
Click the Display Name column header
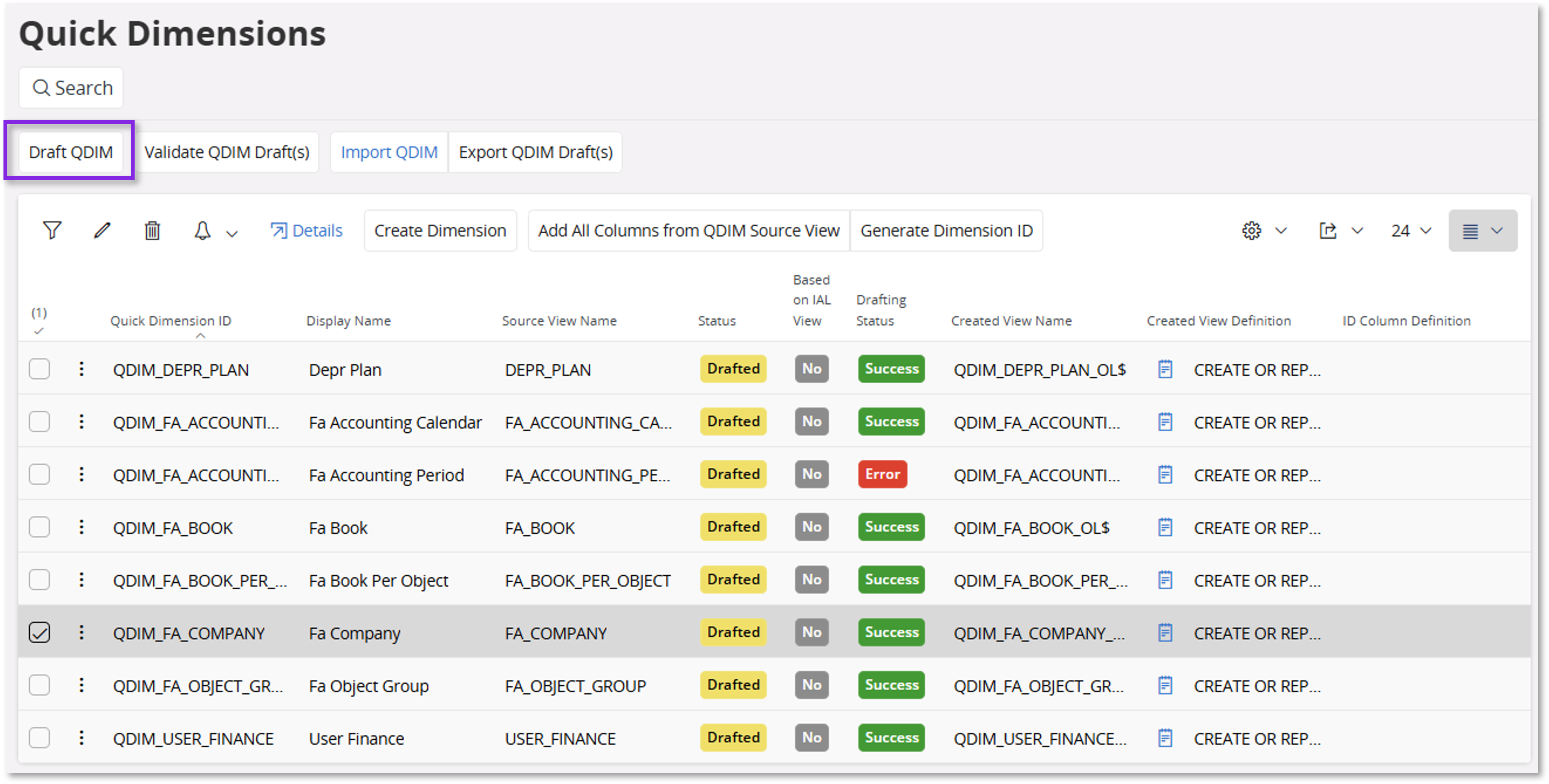click(x=349, y=321)
